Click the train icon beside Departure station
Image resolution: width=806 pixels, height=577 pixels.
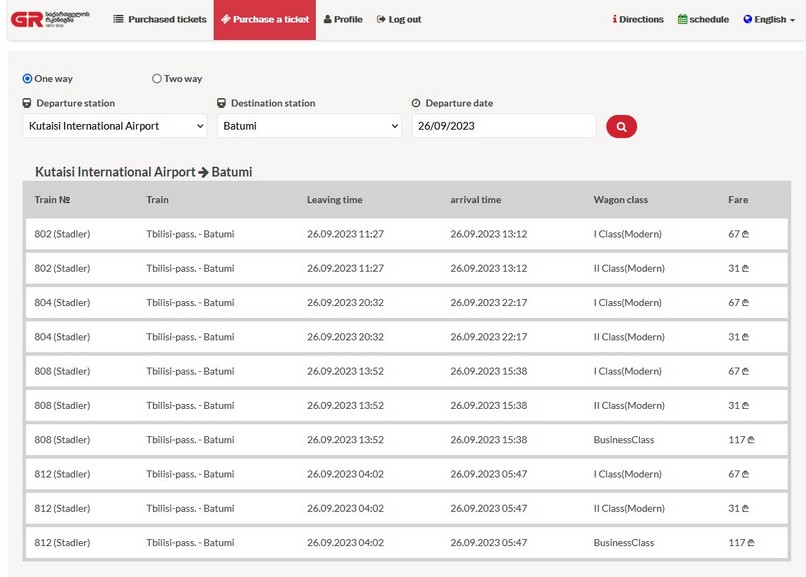(27, 103)
